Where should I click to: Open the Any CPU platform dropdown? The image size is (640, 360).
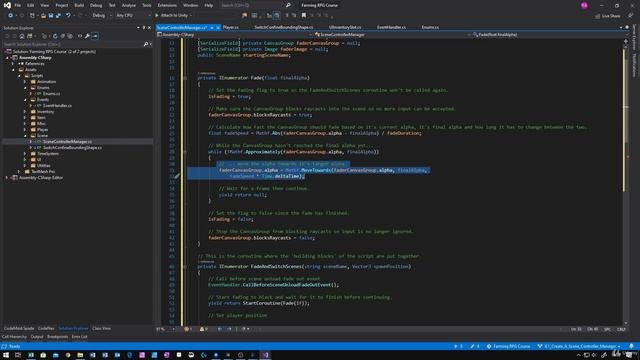133,16
